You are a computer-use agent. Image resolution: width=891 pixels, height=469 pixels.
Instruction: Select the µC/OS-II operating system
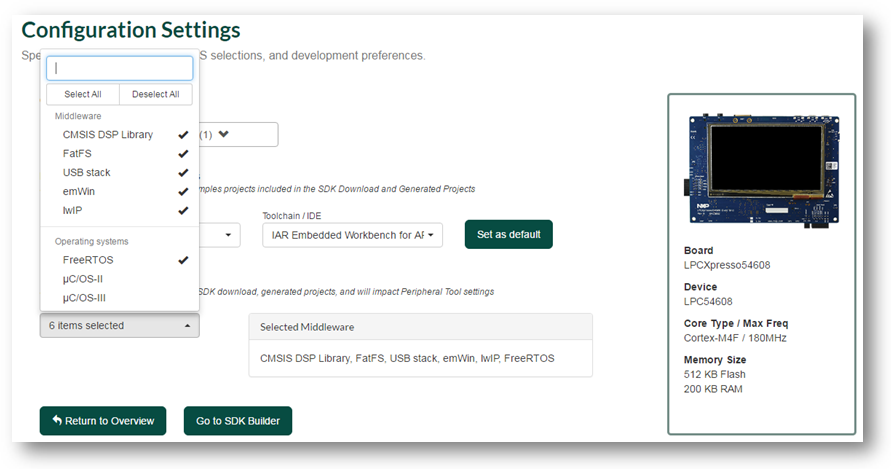(119, 279)
